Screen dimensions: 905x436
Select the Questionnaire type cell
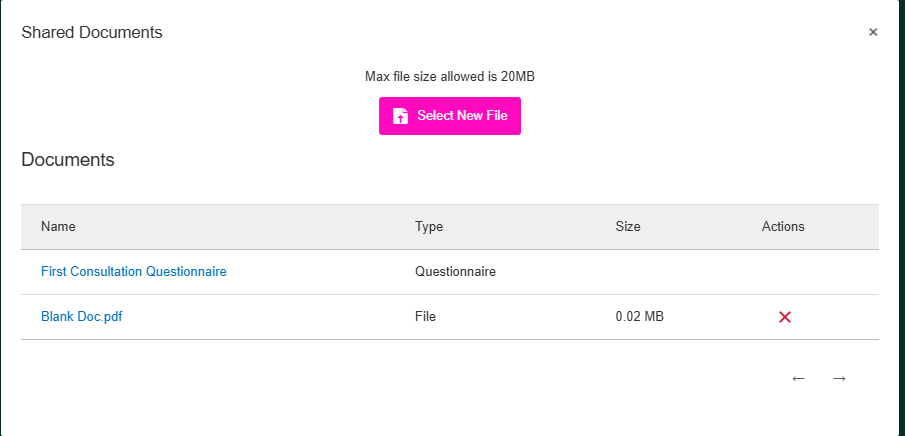455,271
